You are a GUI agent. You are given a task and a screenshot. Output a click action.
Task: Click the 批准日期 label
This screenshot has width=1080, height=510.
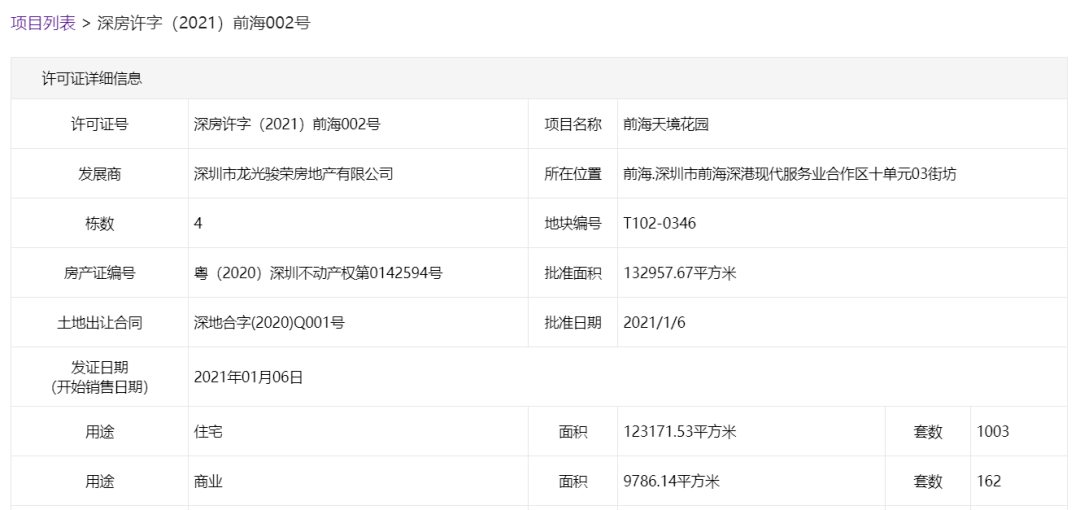pos(572,323)
